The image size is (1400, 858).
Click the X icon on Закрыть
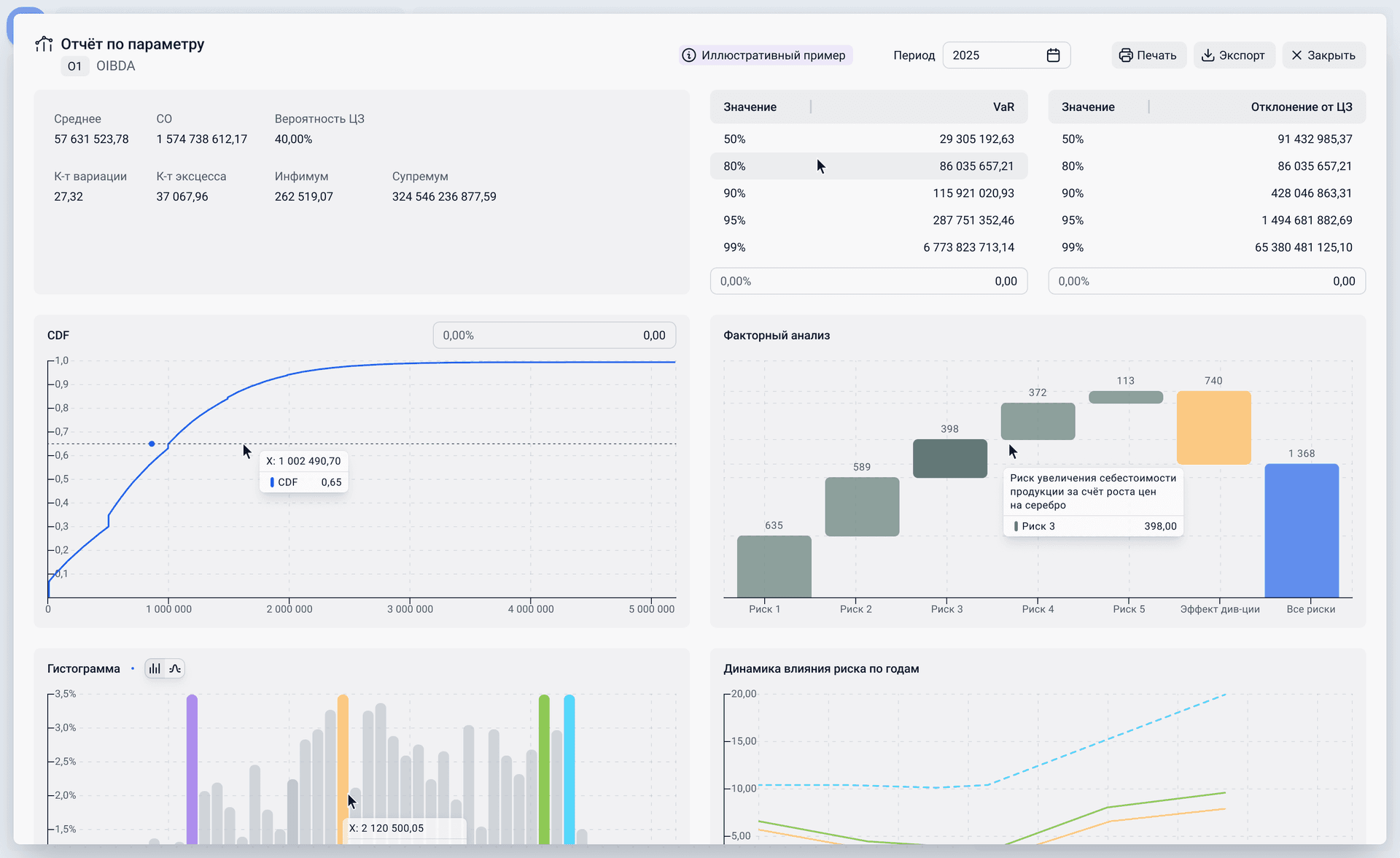click(x=1296, y=55)
